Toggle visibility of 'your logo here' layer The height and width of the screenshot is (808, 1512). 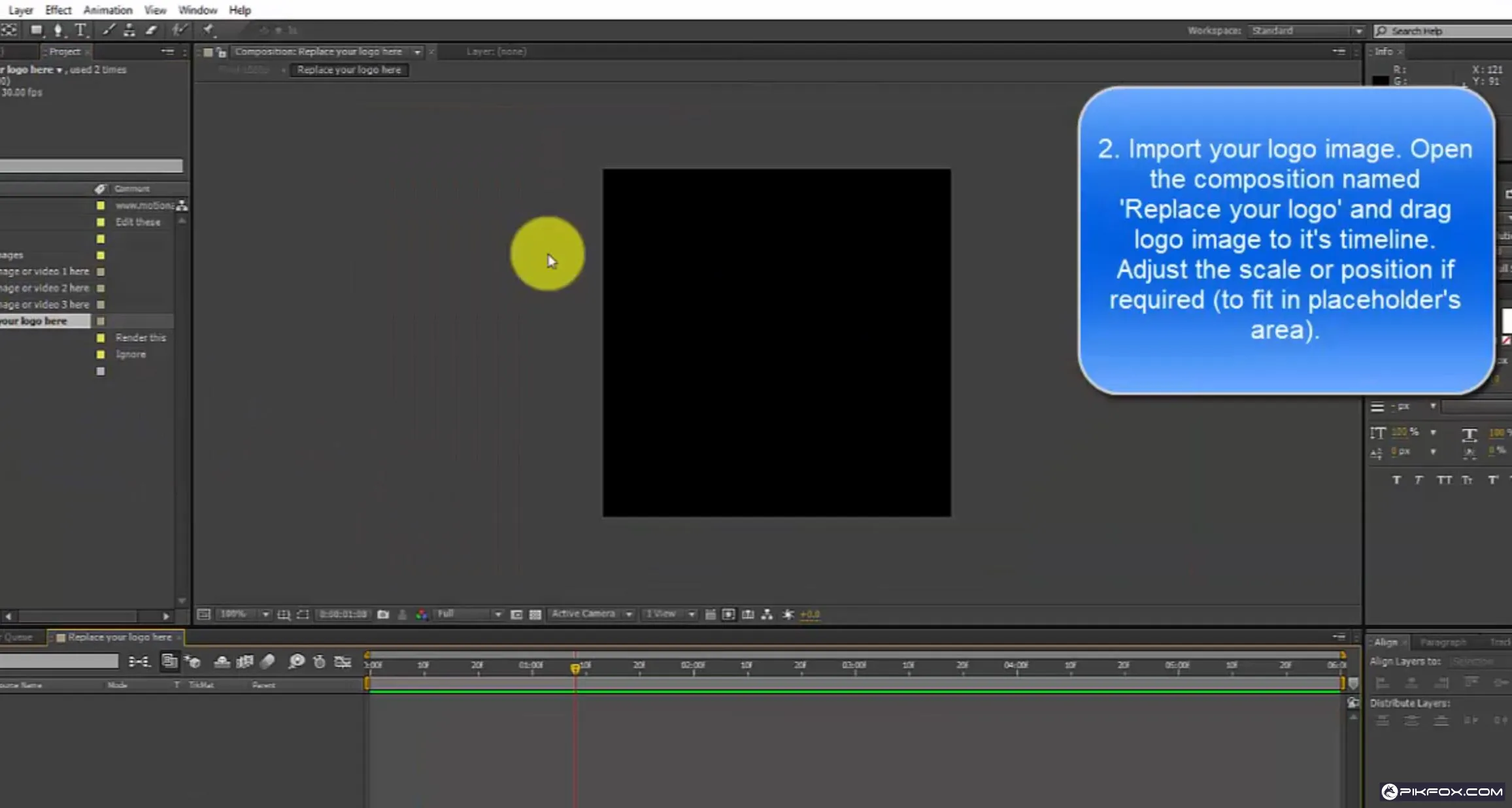pyautogui.click(x=101, y=321)
